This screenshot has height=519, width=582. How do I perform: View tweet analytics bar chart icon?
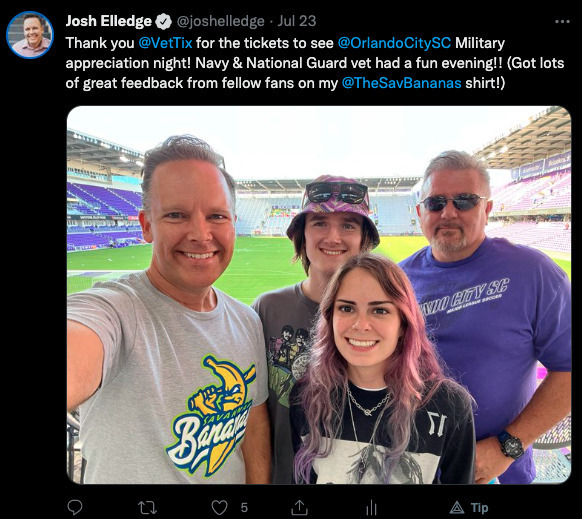tap(371, 507)
